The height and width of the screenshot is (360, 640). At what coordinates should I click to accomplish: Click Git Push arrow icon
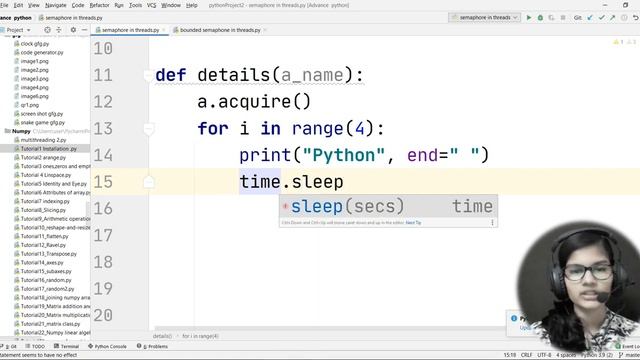click(613, 18)
